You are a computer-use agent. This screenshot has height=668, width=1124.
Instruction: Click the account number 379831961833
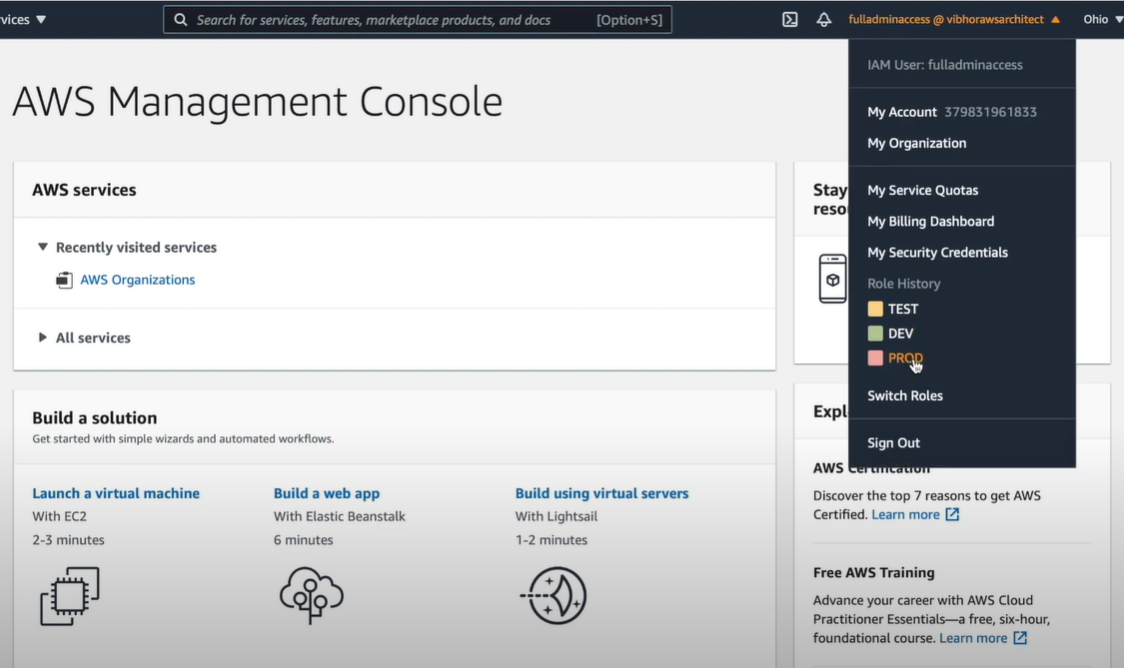point(991,112)
